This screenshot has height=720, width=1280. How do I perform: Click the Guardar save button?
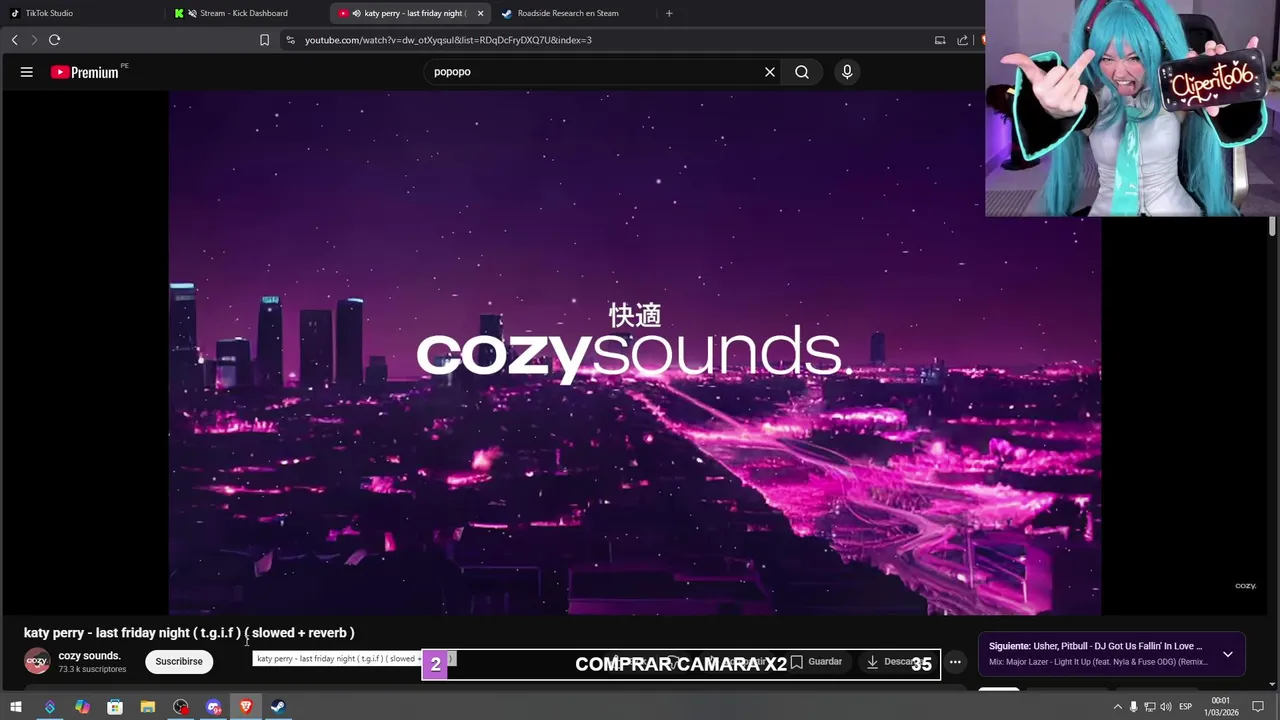coord(816,661)
